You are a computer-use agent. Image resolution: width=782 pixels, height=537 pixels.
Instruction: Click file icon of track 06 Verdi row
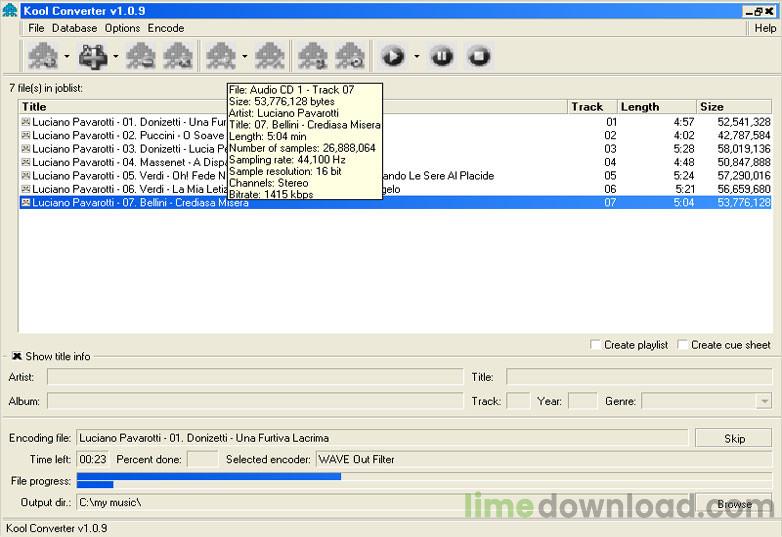click(25, 189)
